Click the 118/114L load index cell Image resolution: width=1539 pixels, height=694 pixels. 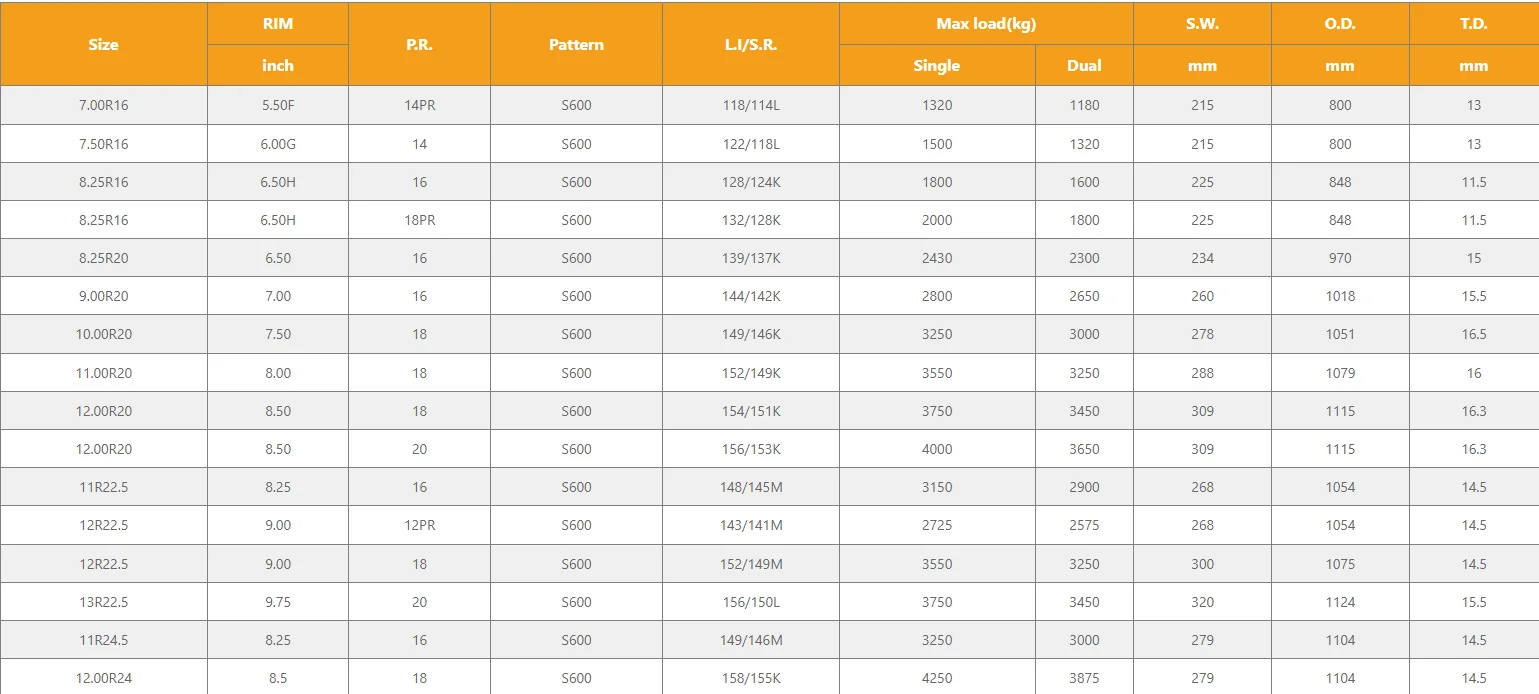pos(750,105)
